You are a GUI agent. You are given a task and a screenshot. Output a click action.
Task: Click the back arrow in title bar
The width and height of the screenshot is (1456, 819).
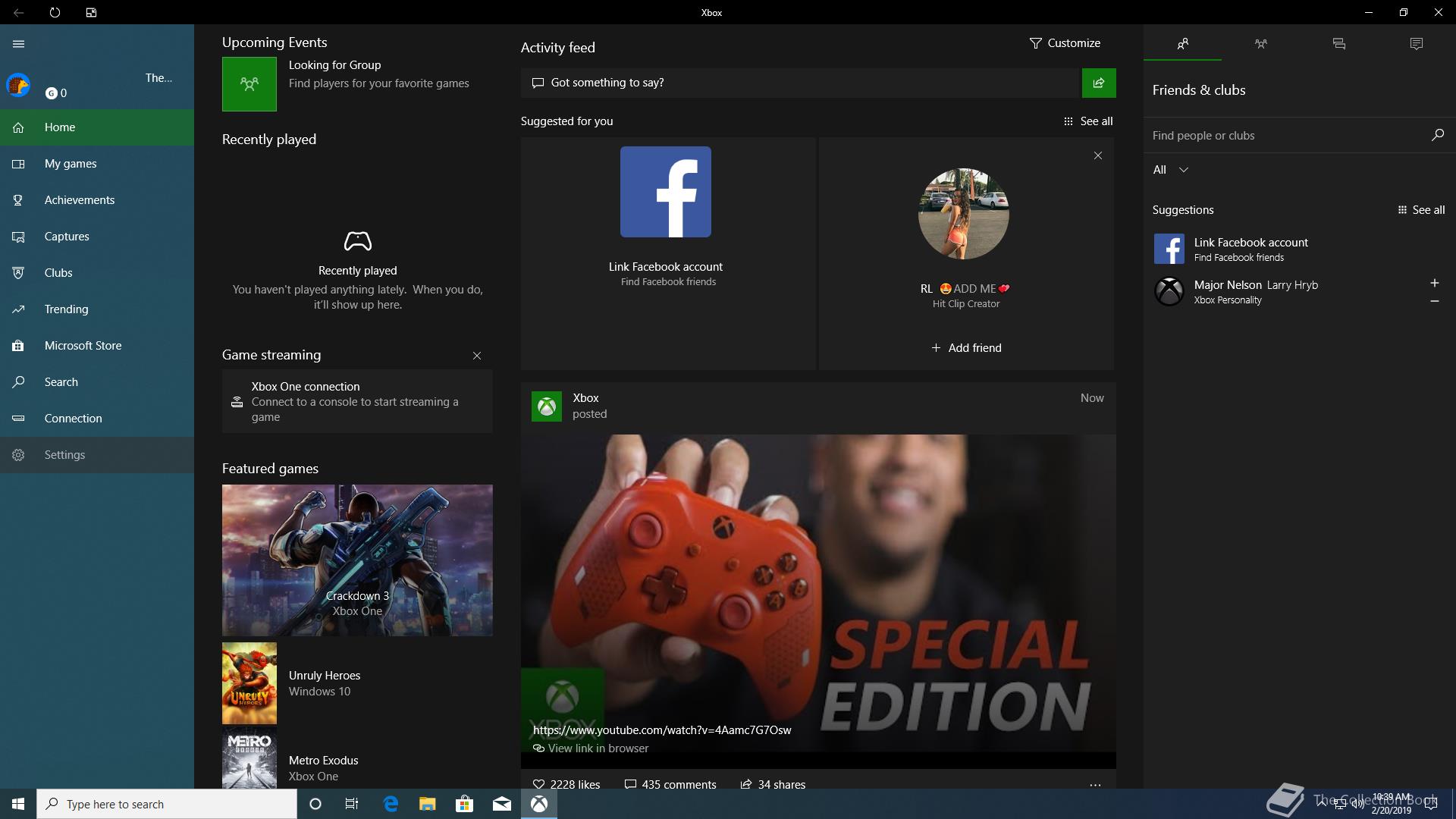pyautogui.click(x=18, y=12)
